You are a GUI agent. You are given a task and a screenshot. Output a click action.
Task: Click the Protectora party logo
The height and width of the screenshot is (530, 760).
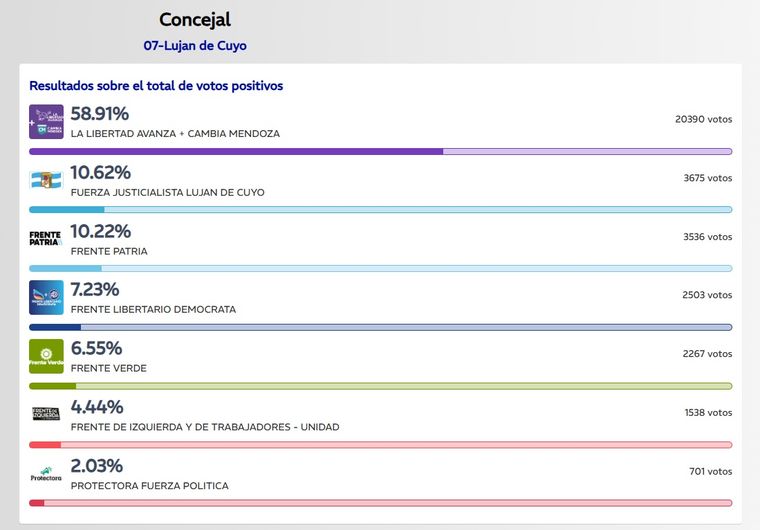click(46, 474)
